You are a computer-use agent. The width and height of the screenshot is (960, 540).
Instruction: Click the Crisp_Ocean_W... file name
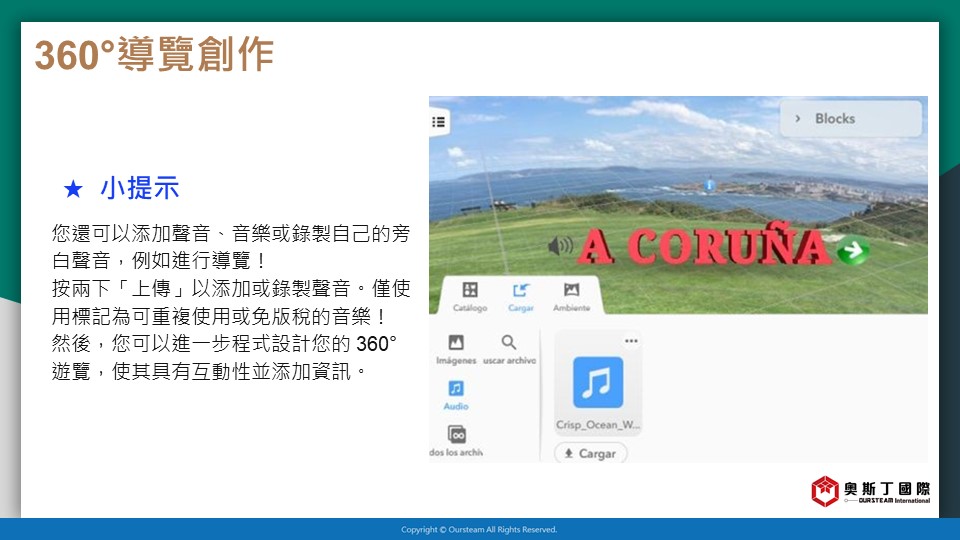click(598, 424)
